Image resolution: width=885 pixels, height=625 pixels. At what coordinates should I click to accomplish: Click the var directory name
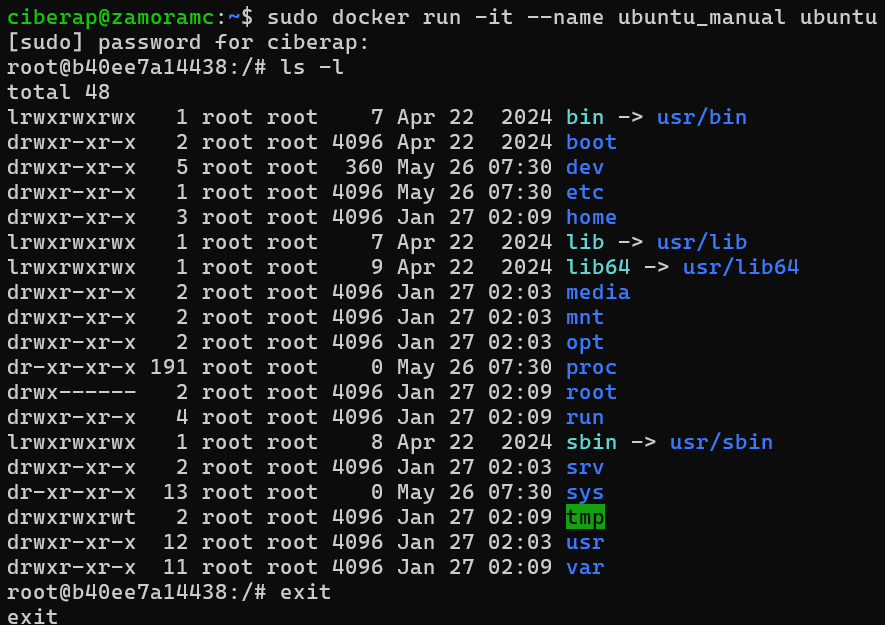tap(585, 567)
